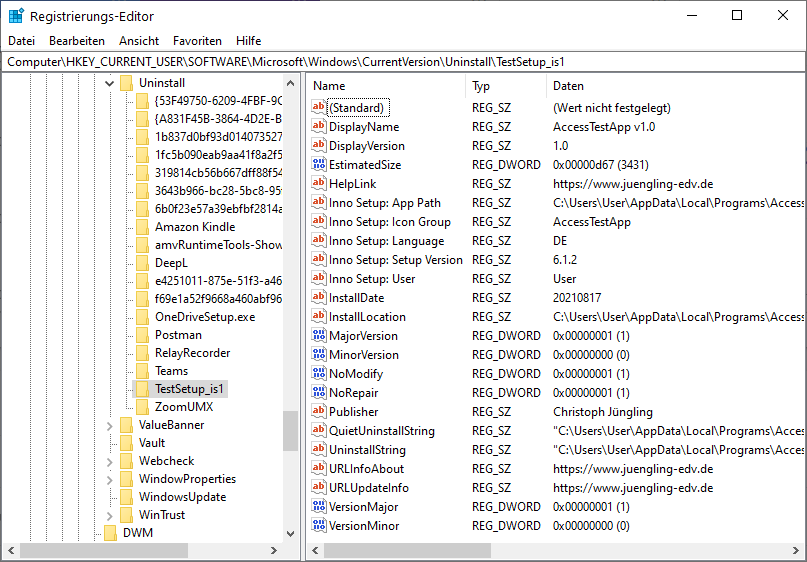The height and width of the screenshot is (562, 807).
Task: Select the URLUpdateInfo value name
Action: pyautogui.click(x=369, y=487)
